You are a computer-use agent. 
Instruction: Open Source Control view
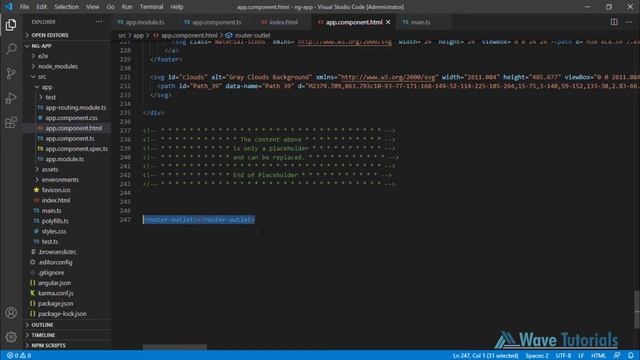(11, 73)
